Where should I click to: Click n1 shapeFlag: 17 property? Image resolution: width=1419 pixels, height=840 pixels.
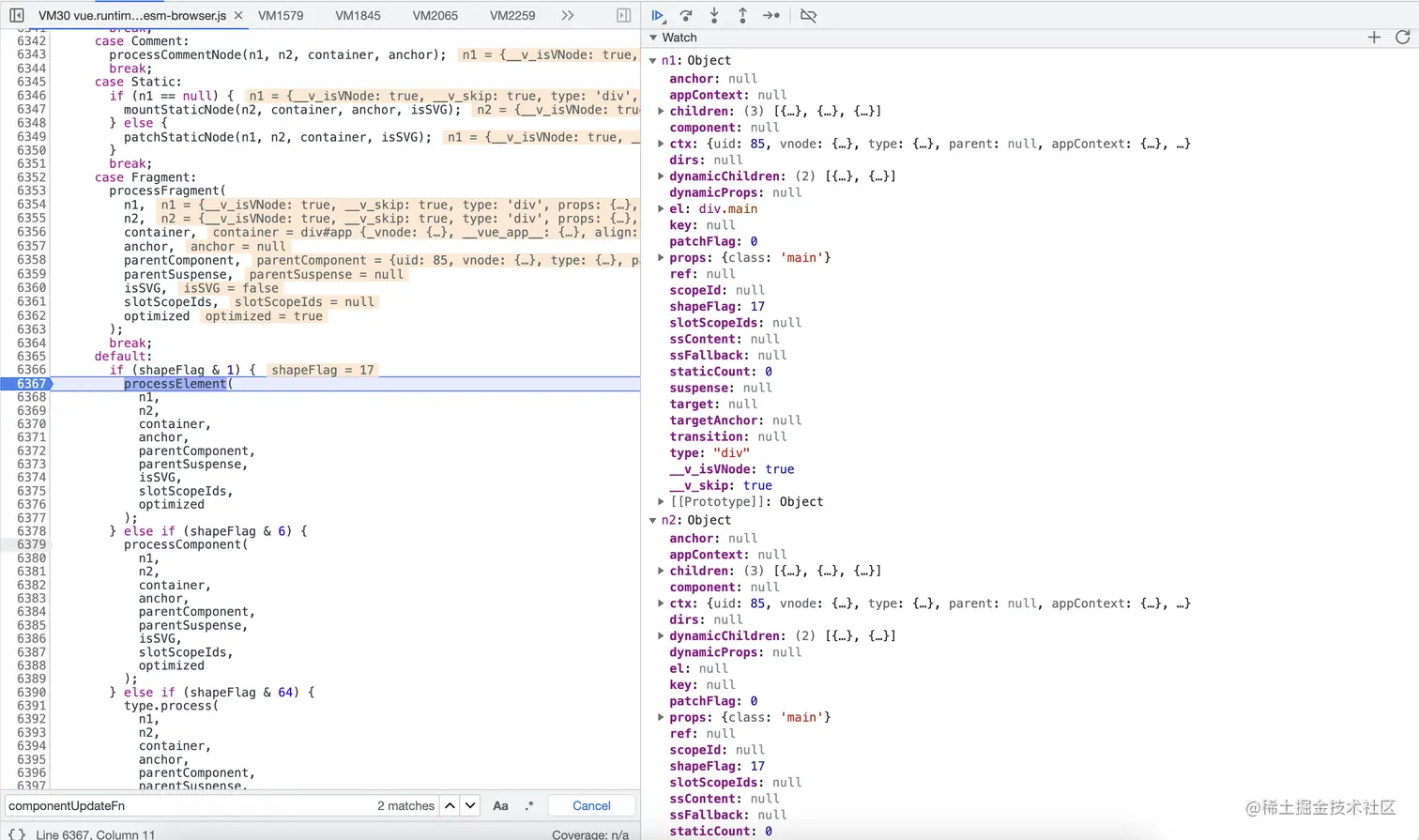point(717,306)
